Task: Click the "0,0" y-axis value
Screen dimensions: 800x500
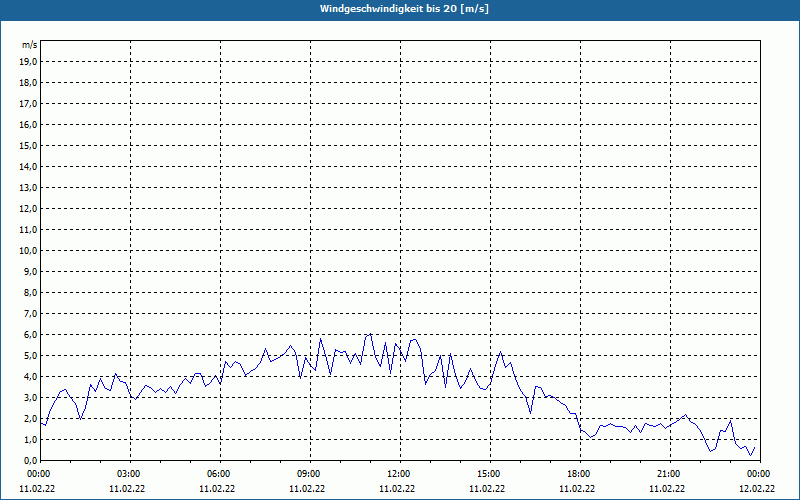Action: (x=30, y=460)
